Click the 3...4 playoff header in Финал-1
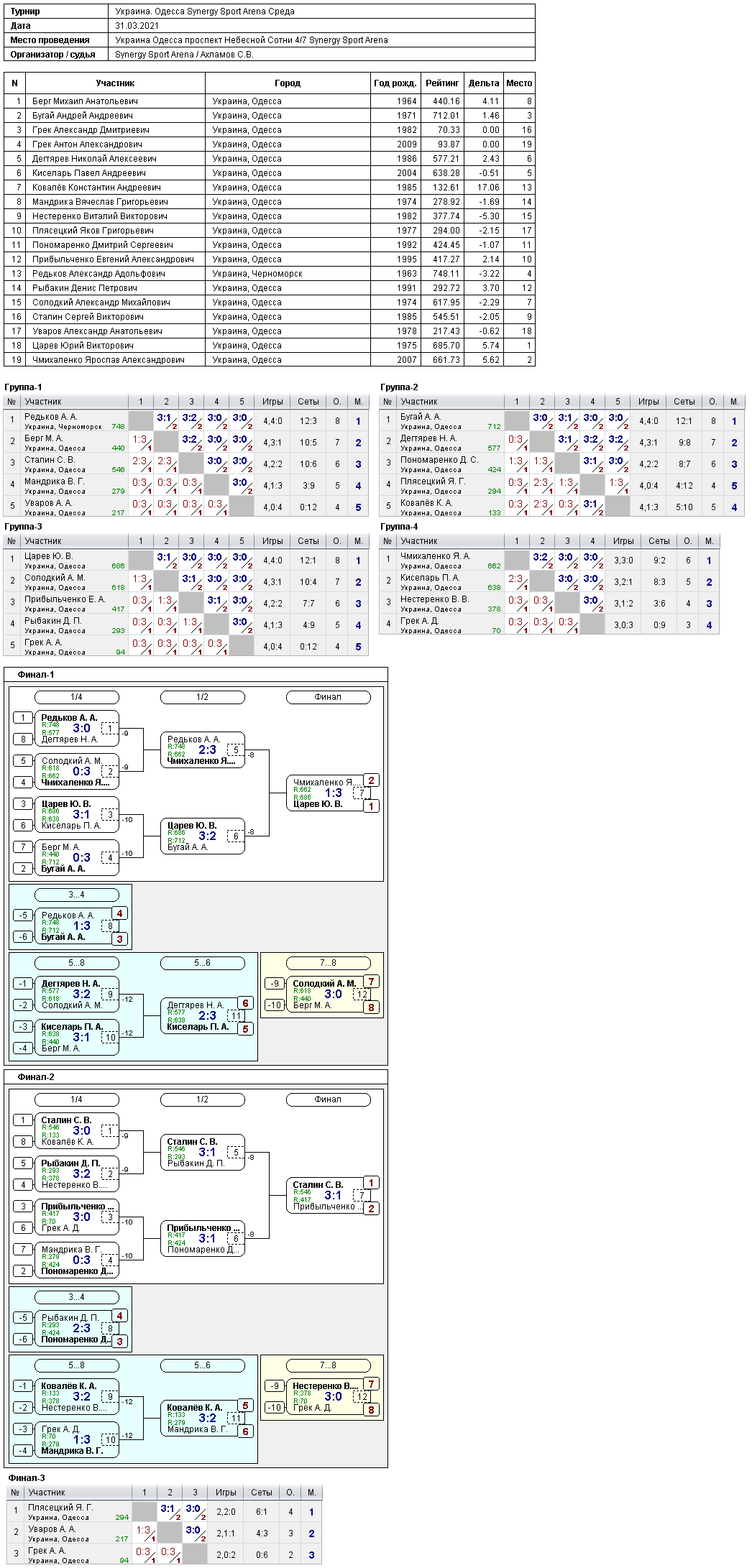 (x=76, y=895)
